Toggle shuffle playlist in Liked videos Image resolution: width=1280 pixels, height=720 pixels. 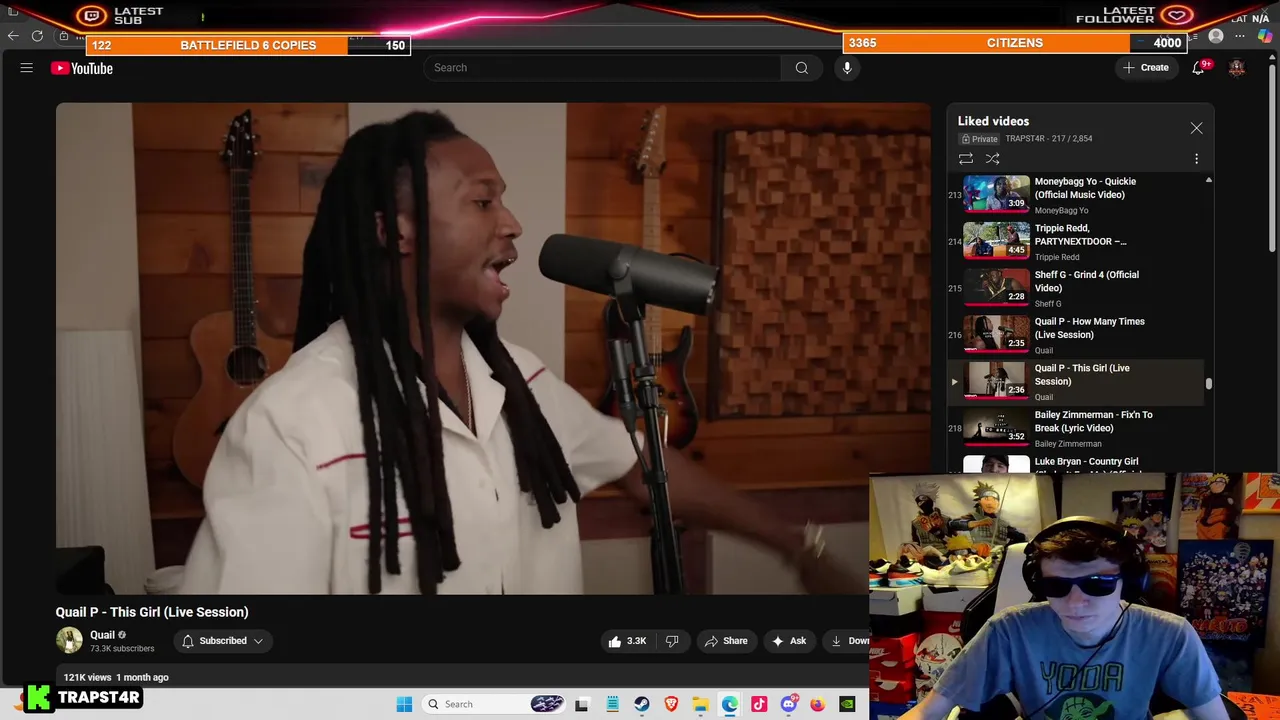point(992,159)
